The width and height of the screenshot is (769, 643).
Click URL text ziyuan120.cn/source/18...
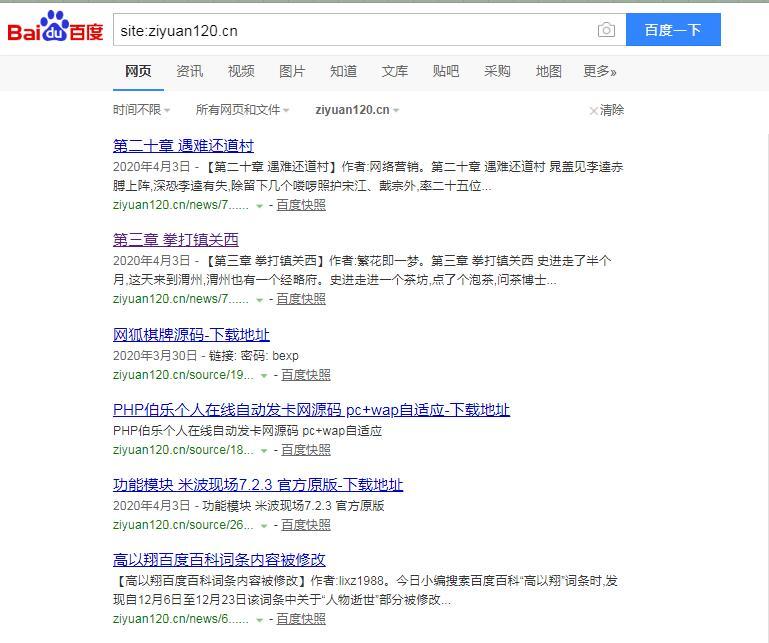tap(183, 450)
